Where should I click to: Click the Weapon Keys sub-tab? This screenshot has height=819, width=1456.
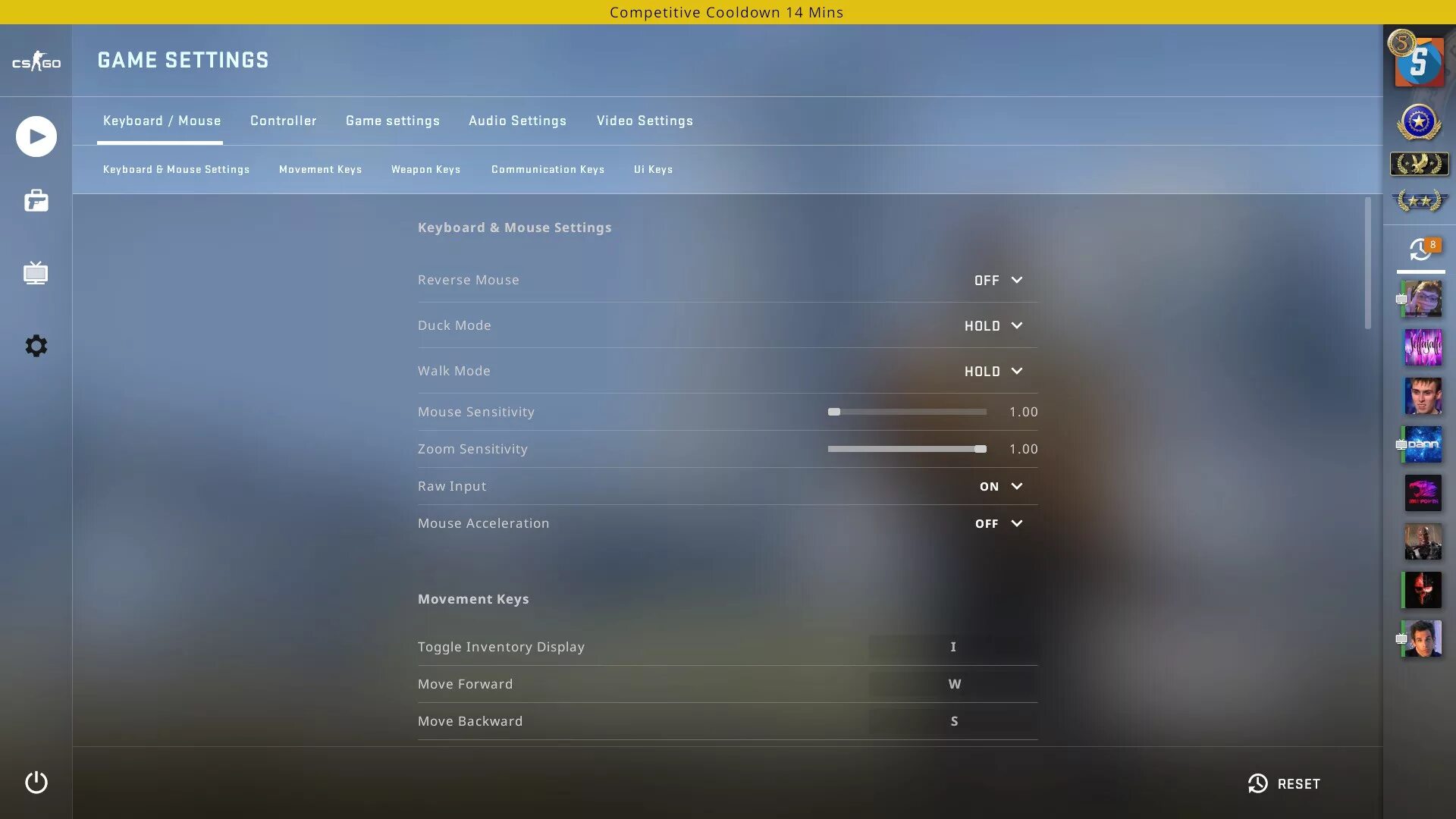click(425, 168)
